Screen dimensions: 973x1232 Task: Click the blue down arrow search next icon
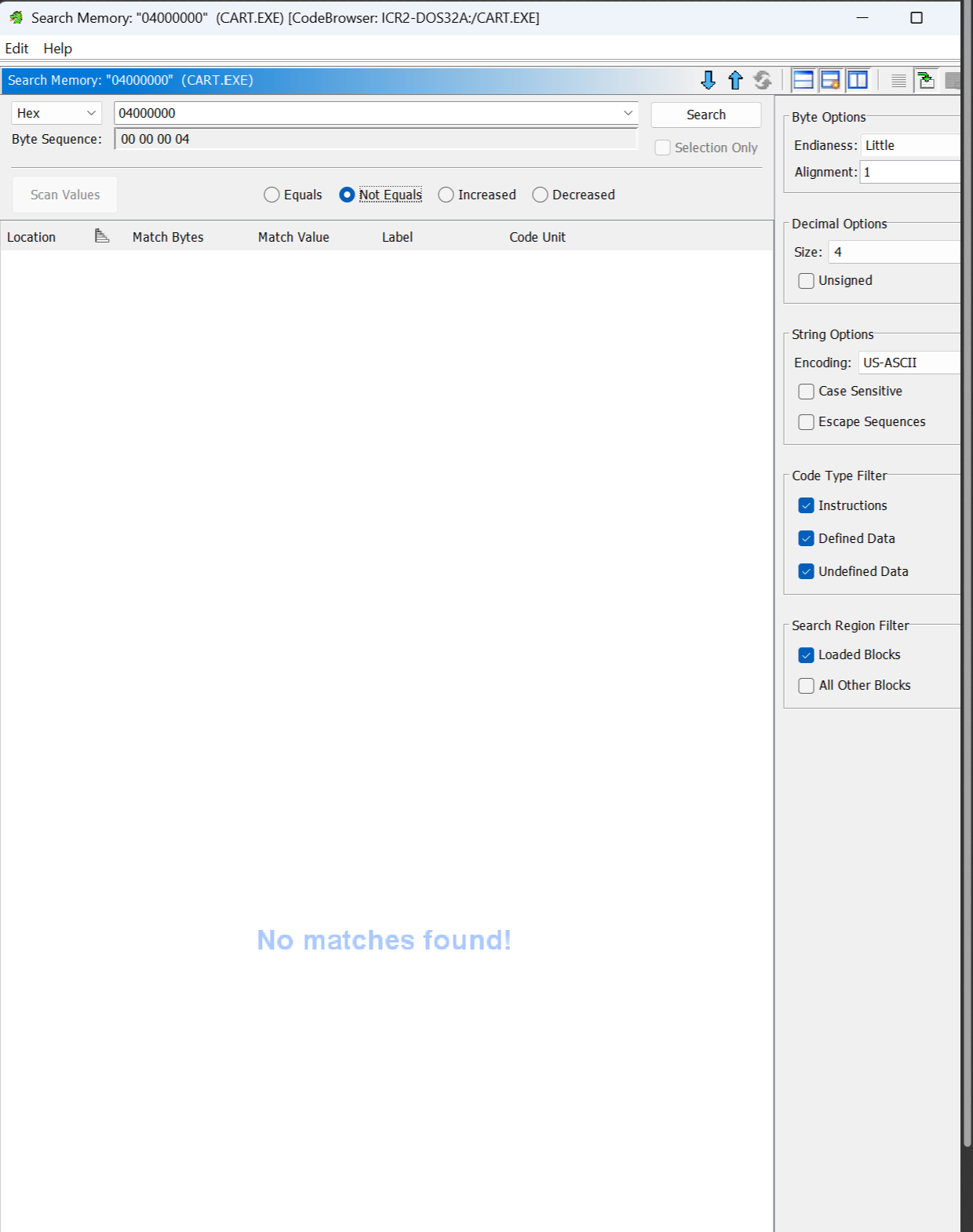(x=708, y=80)
